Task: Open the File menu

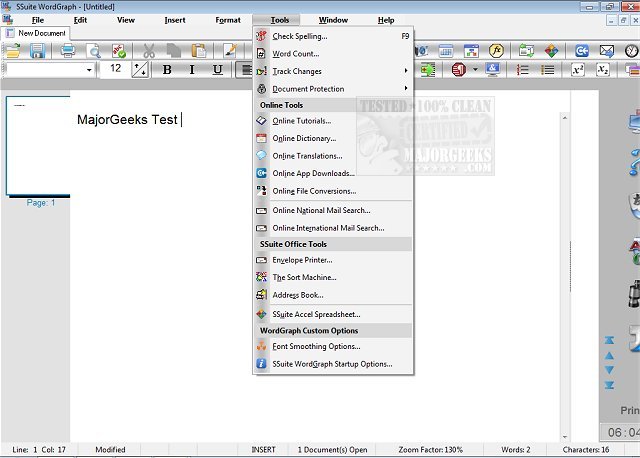Action: point(38,20)
